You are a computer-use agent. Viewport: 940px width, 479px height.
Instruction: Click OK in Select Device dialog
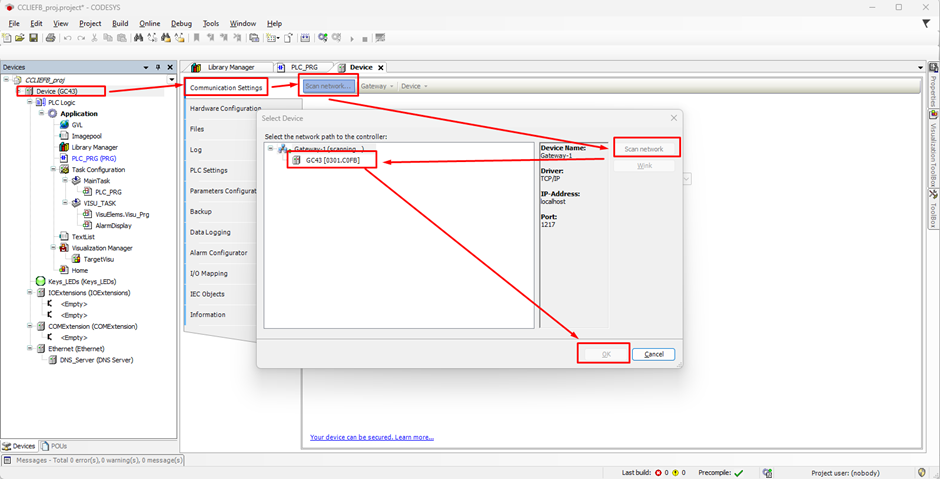click(605, 354)
